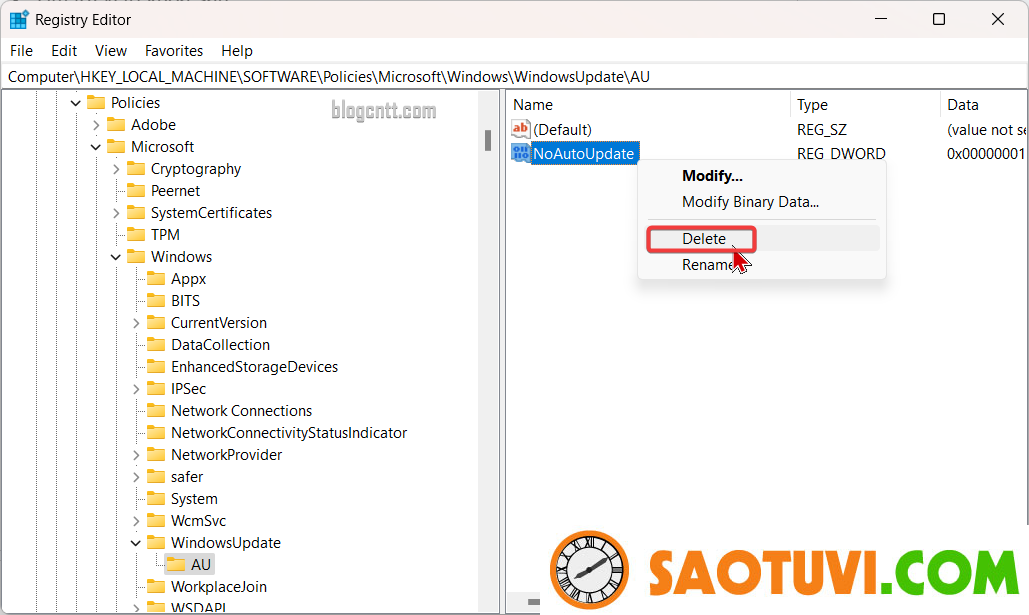Click the tree pane vertical scrollbar thumb
Viewport: 1029px width, 615px height.
(488, 140)
